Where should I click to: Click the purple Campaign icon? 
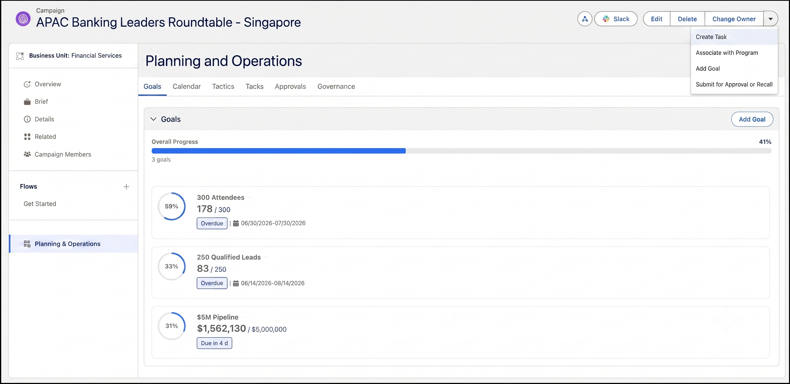23,19
